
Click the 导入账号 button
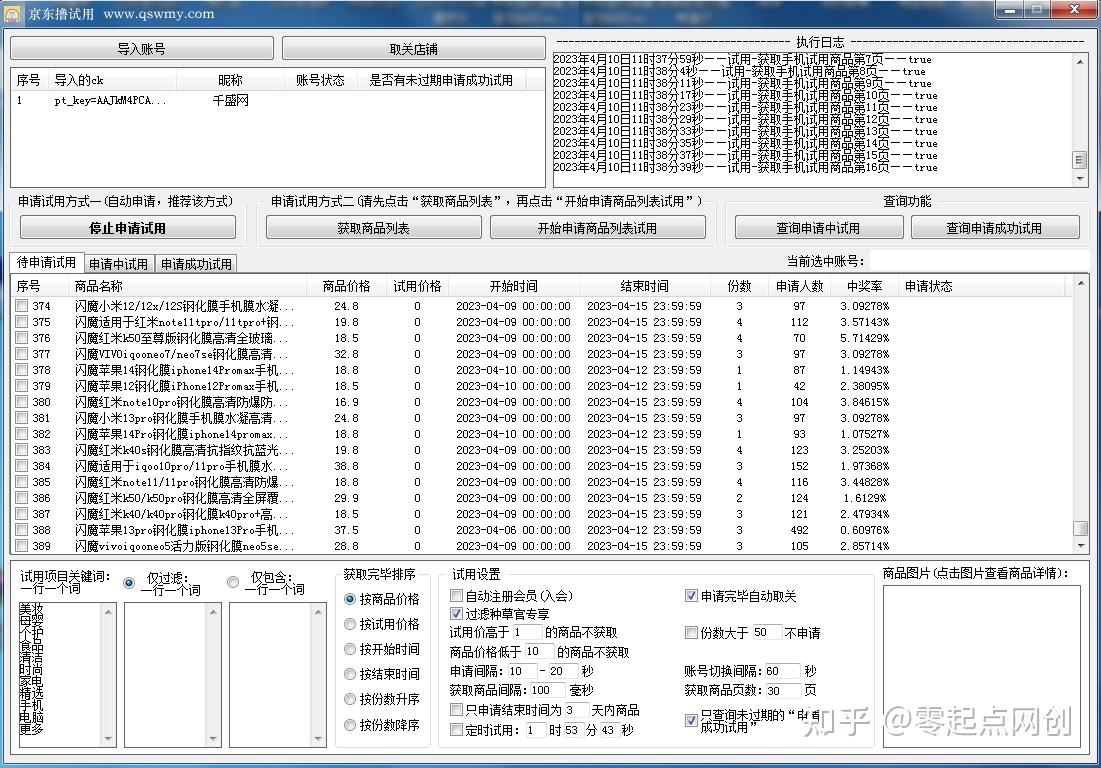point(142,49)
